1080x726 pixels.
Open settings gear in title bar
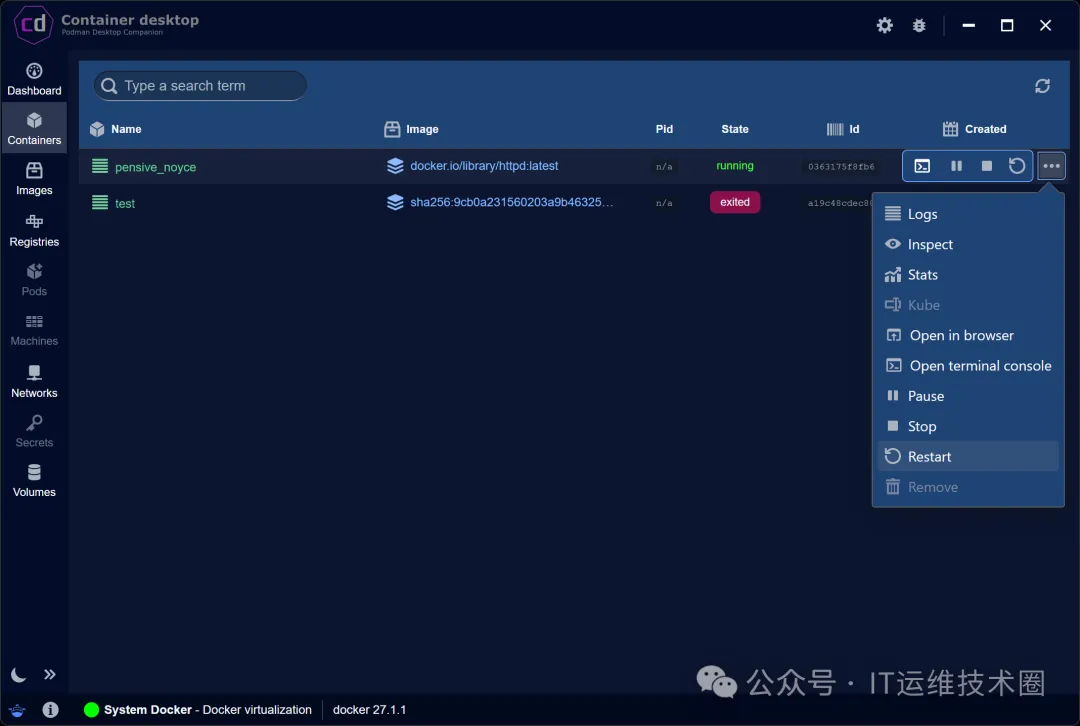tap(885, 26)
